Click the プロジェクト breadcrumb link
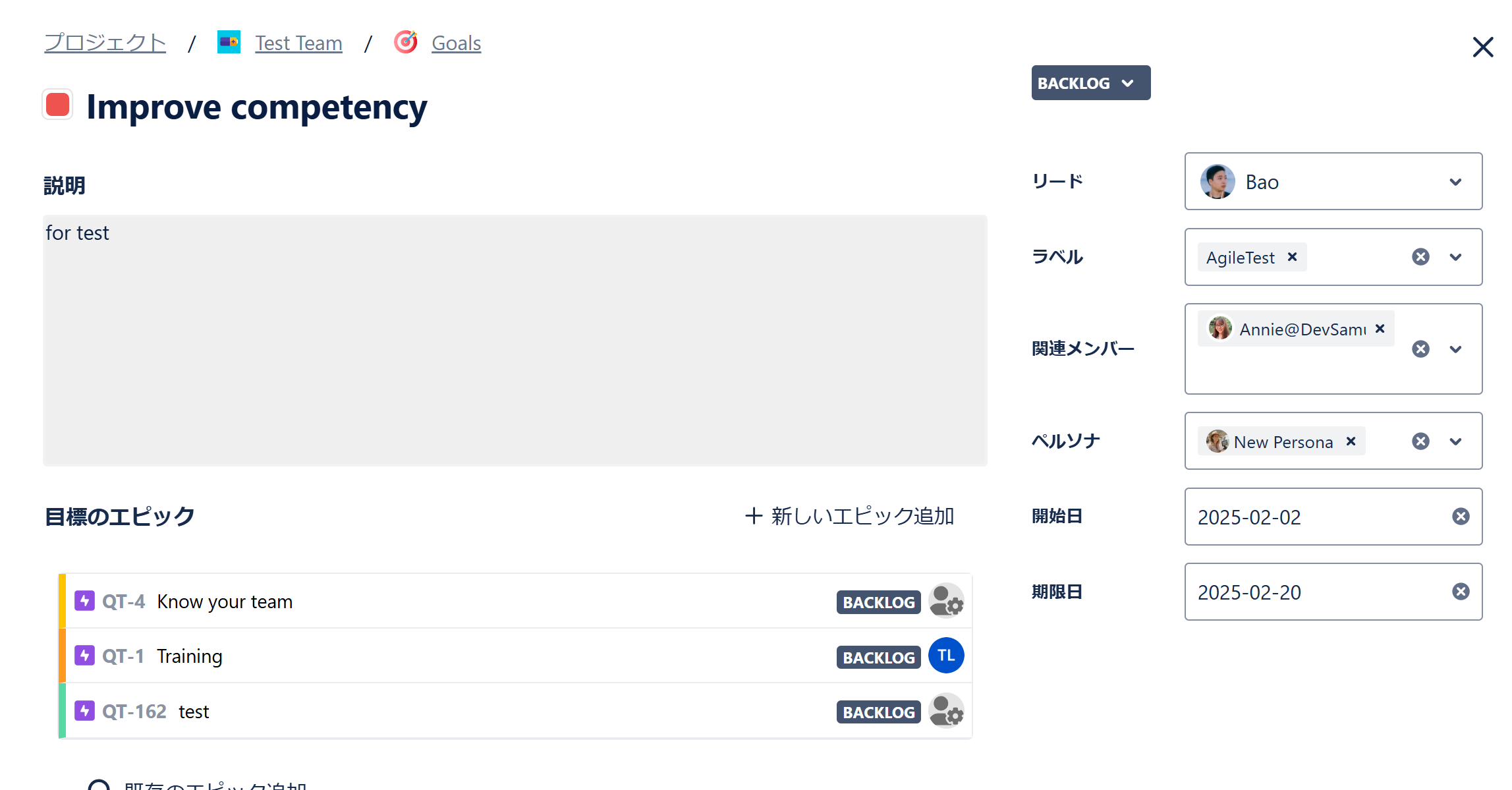Image resolution: width=1512 pixels, height=790 pixels. point(105,43)
